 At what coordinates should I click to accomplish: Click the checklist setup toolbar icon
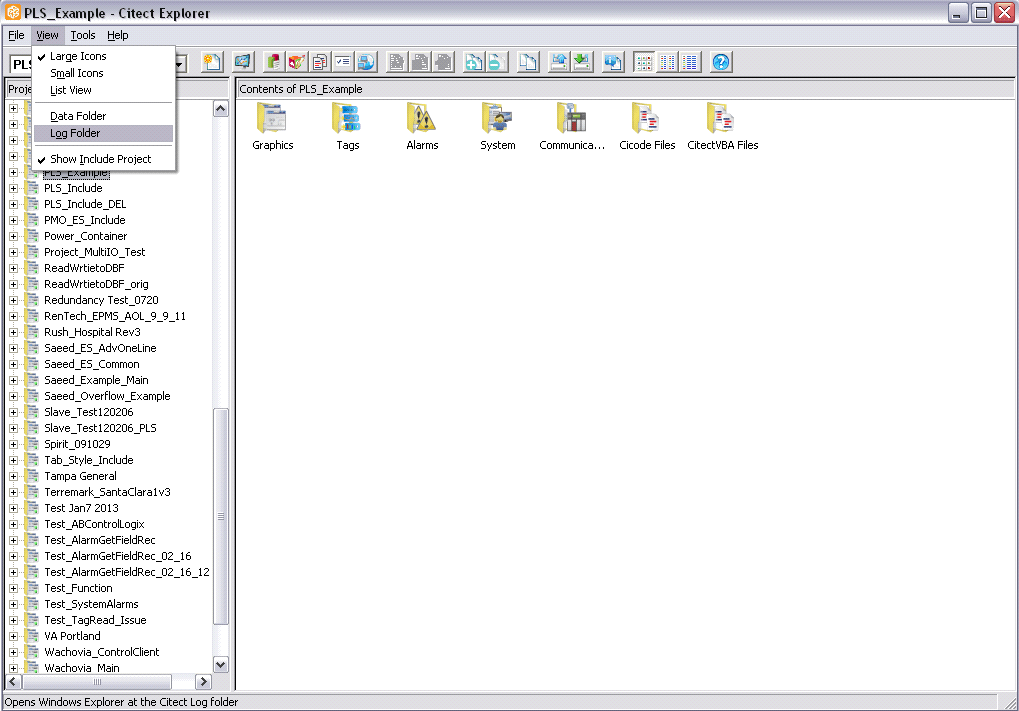tap(342, 62)
